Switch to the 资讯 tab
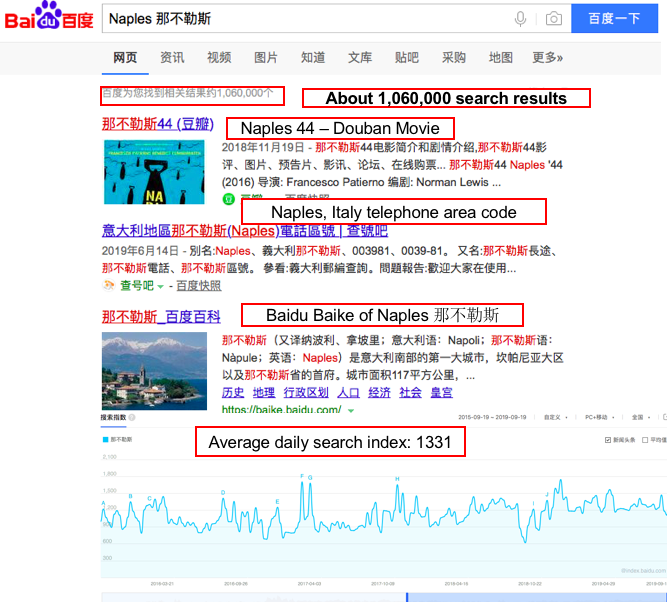This screenshot has width=667, height=602. (172, 57)
